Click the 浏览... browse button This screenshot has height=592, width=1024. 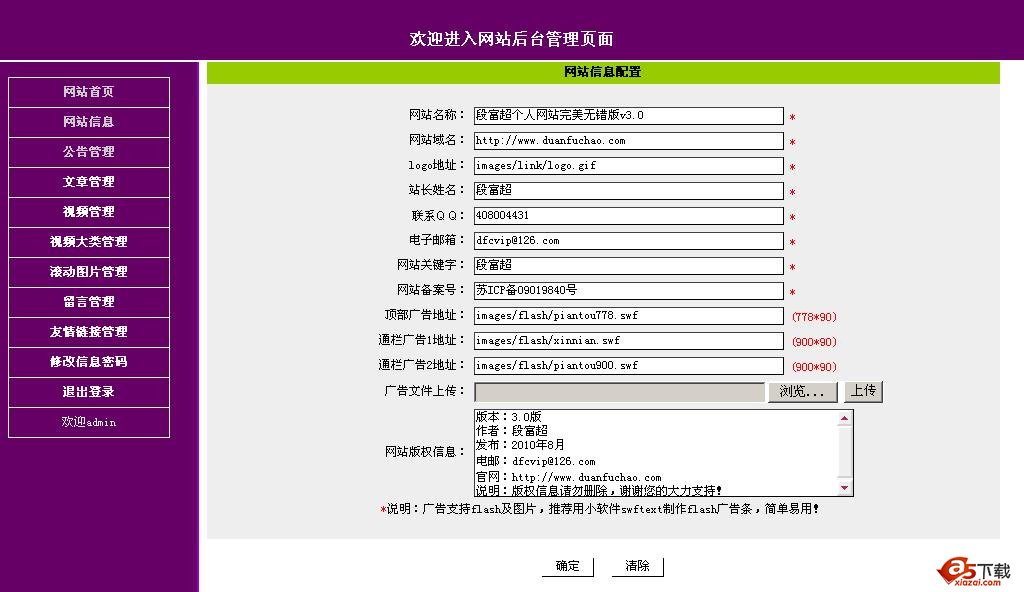802,392
